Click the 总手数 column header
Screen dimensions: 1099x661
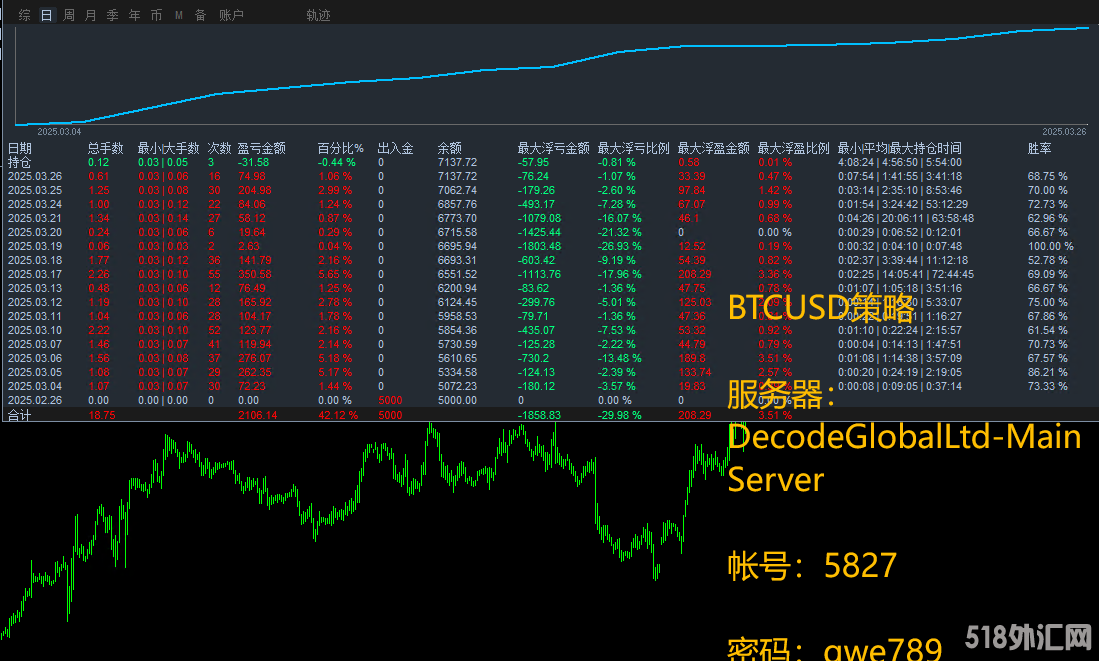pyautogui.click(x=105, y=148)
